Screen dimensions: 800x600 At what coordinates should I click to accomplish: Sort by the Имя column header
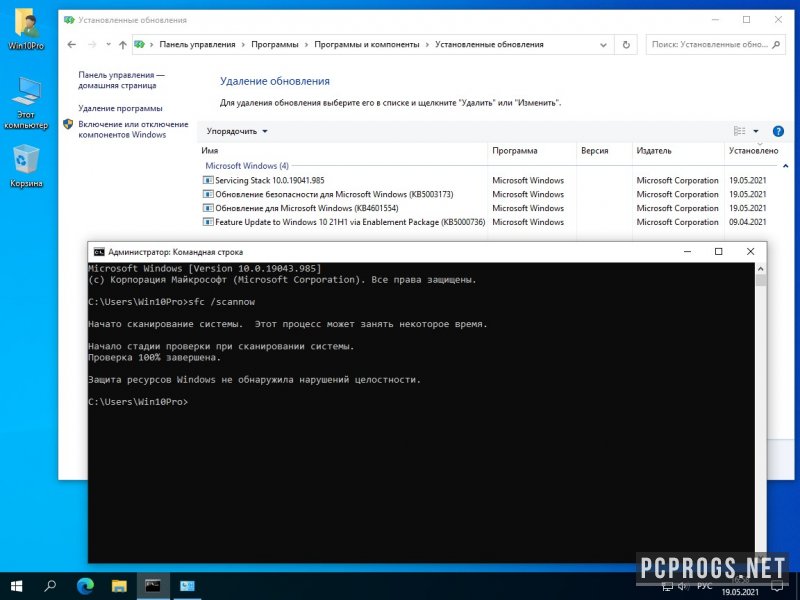210,151
